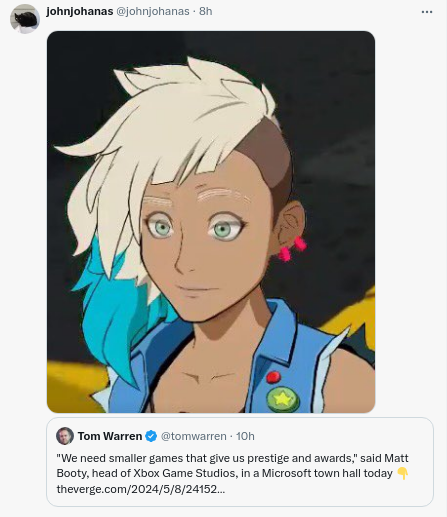Click the pointing-down hand emoji

[x=403, y=473]
